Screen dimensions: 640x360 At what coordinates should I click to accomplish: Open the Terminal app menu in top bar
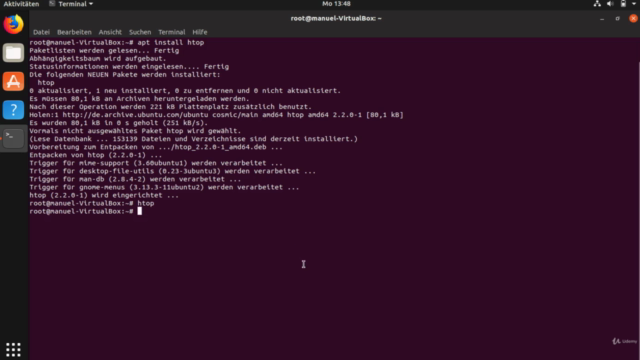pos(71,4)
